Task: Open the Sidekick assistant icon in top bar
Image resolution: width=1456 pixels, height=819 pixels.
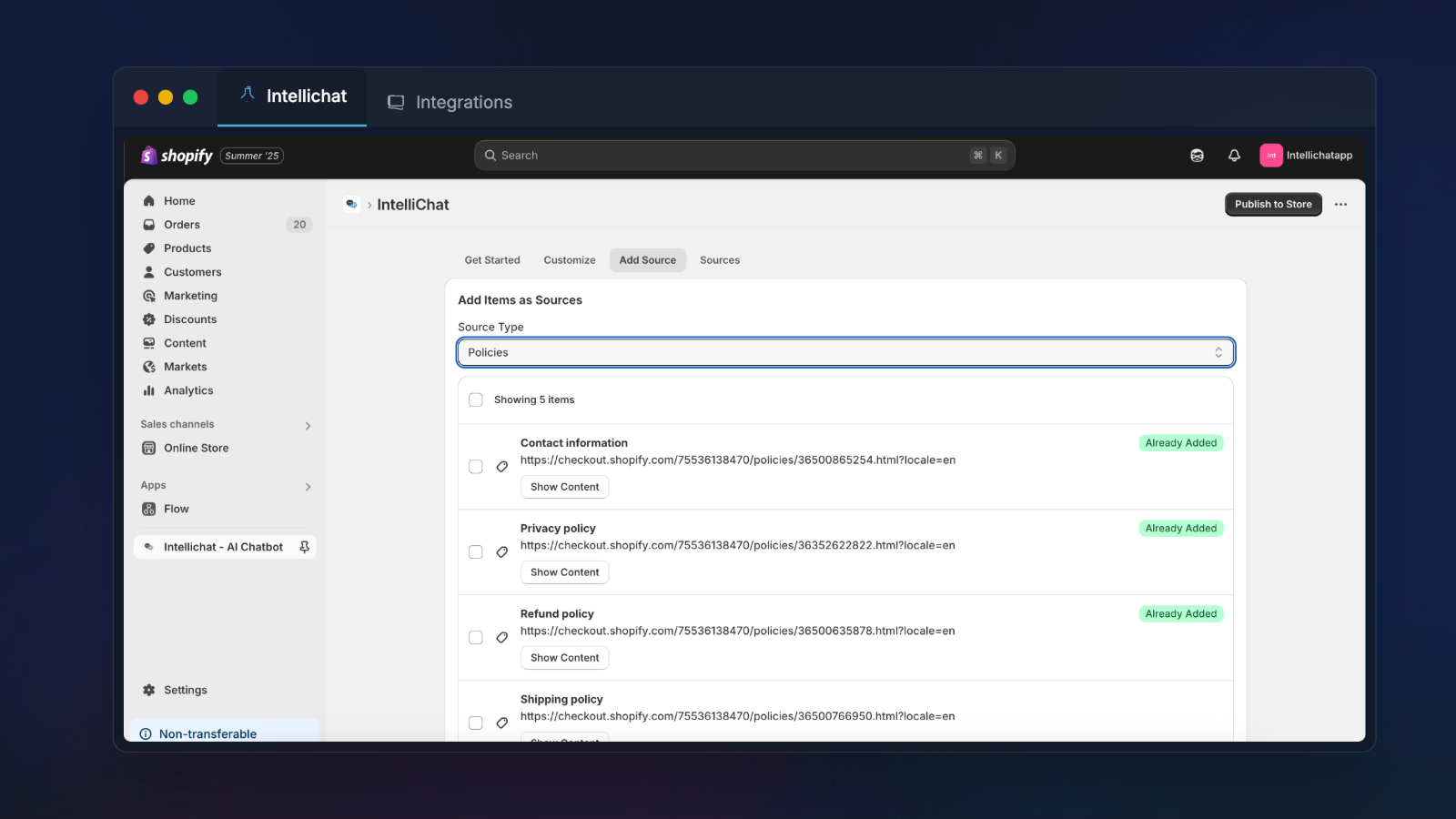Action: coord(1197,156)
